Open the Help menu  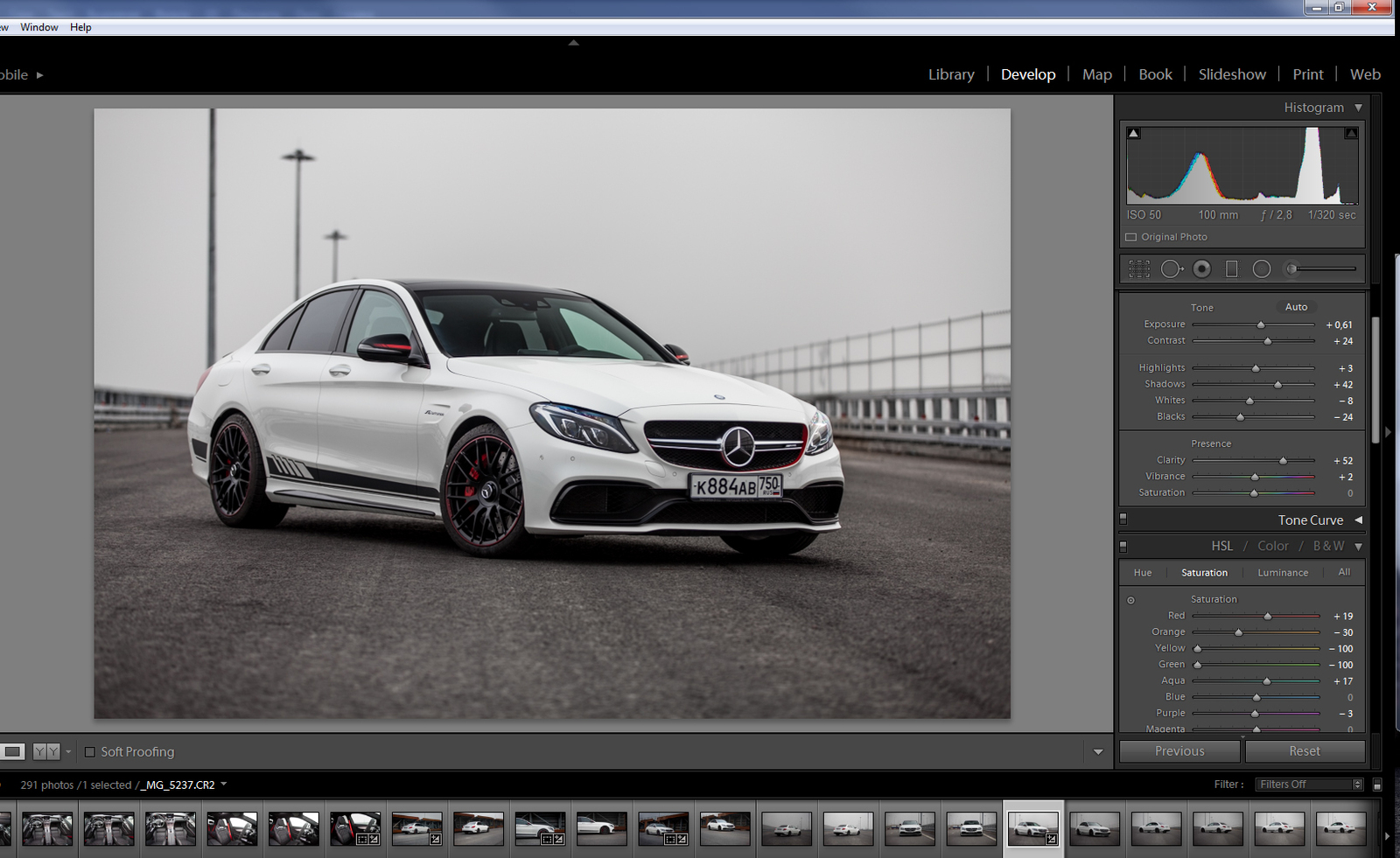pyautogui.click(x=80, y=27)
